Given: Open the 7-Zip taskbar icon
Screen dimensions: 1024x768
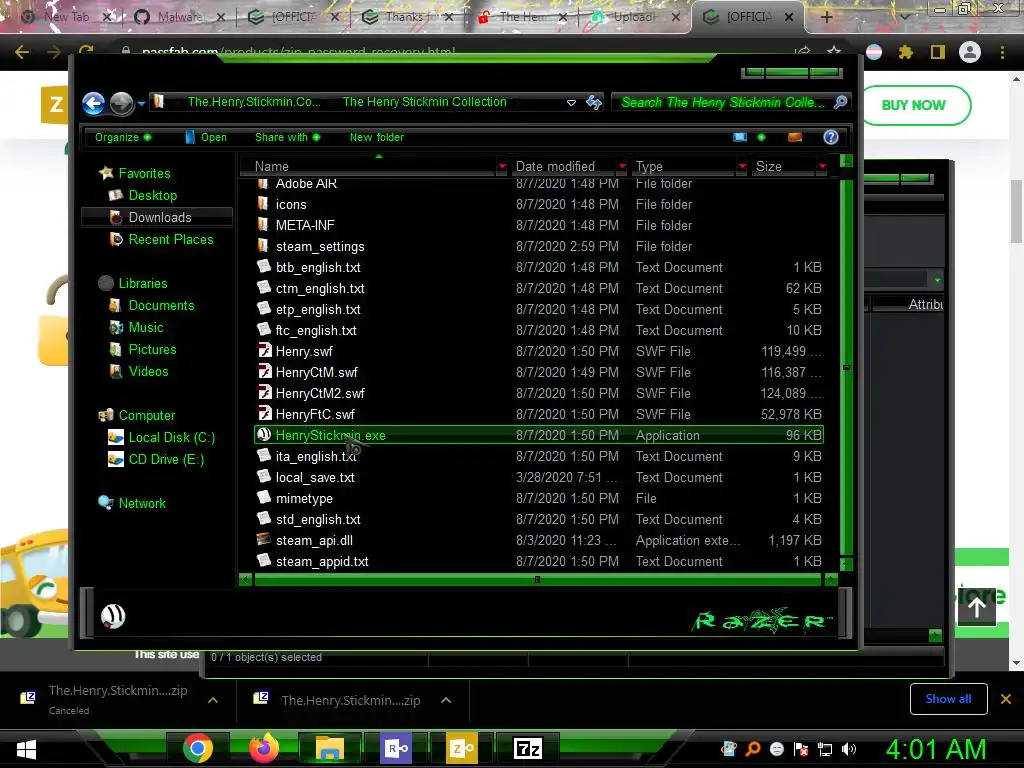Looking at the screenshot, I should click(x=528, y=748).
